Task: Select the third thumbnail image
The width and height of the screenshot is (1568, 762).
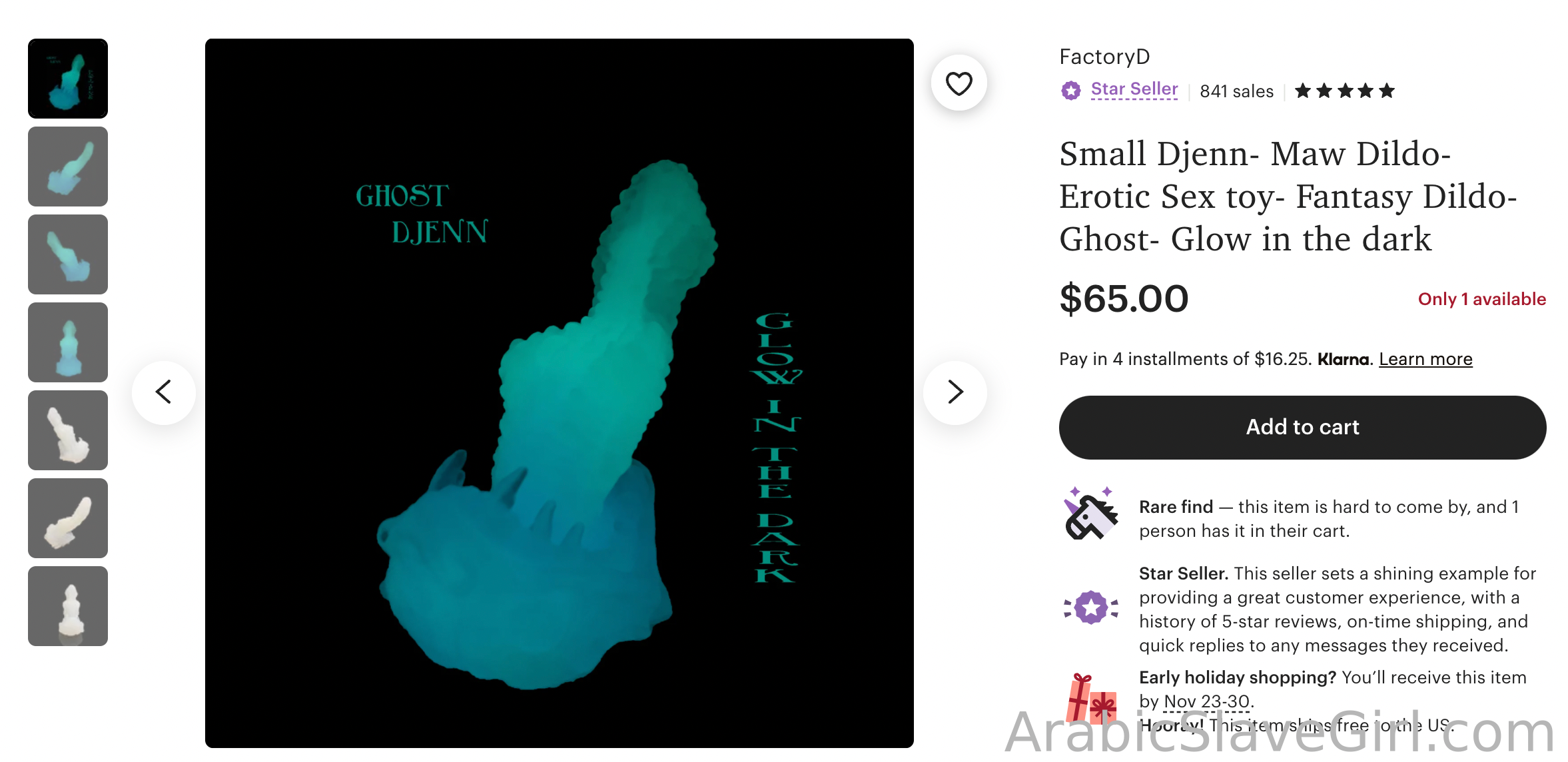Action: coord(68,254)
